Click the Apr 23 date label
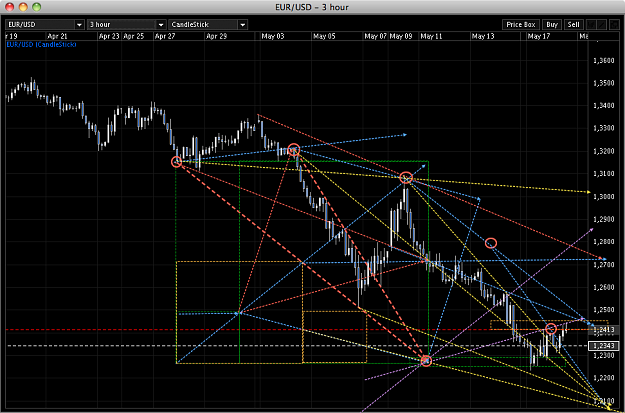Image resolution: width=625 pixels, height=413 pixels. coord(109,36)
